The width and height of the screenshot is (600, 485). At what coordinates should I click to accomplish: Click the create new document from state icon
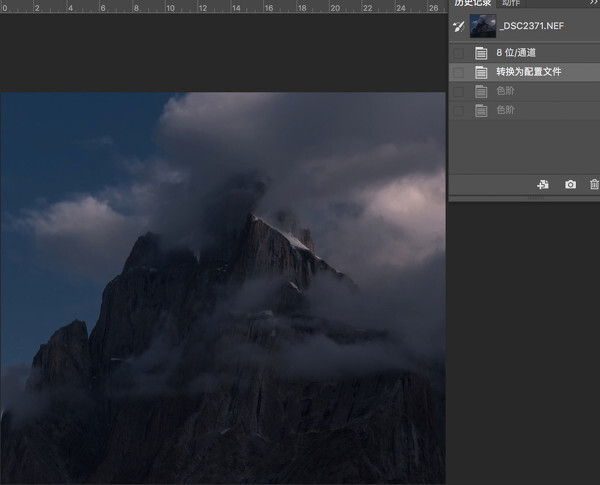point(543,185)
